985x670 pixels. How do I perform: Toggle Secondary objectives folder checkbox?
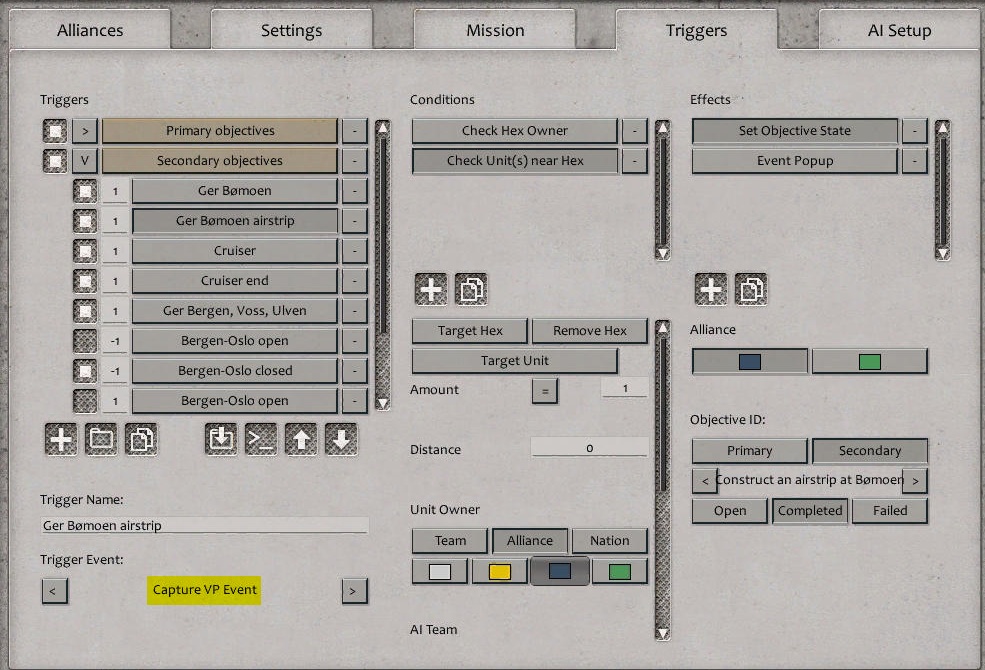point(55,161)
